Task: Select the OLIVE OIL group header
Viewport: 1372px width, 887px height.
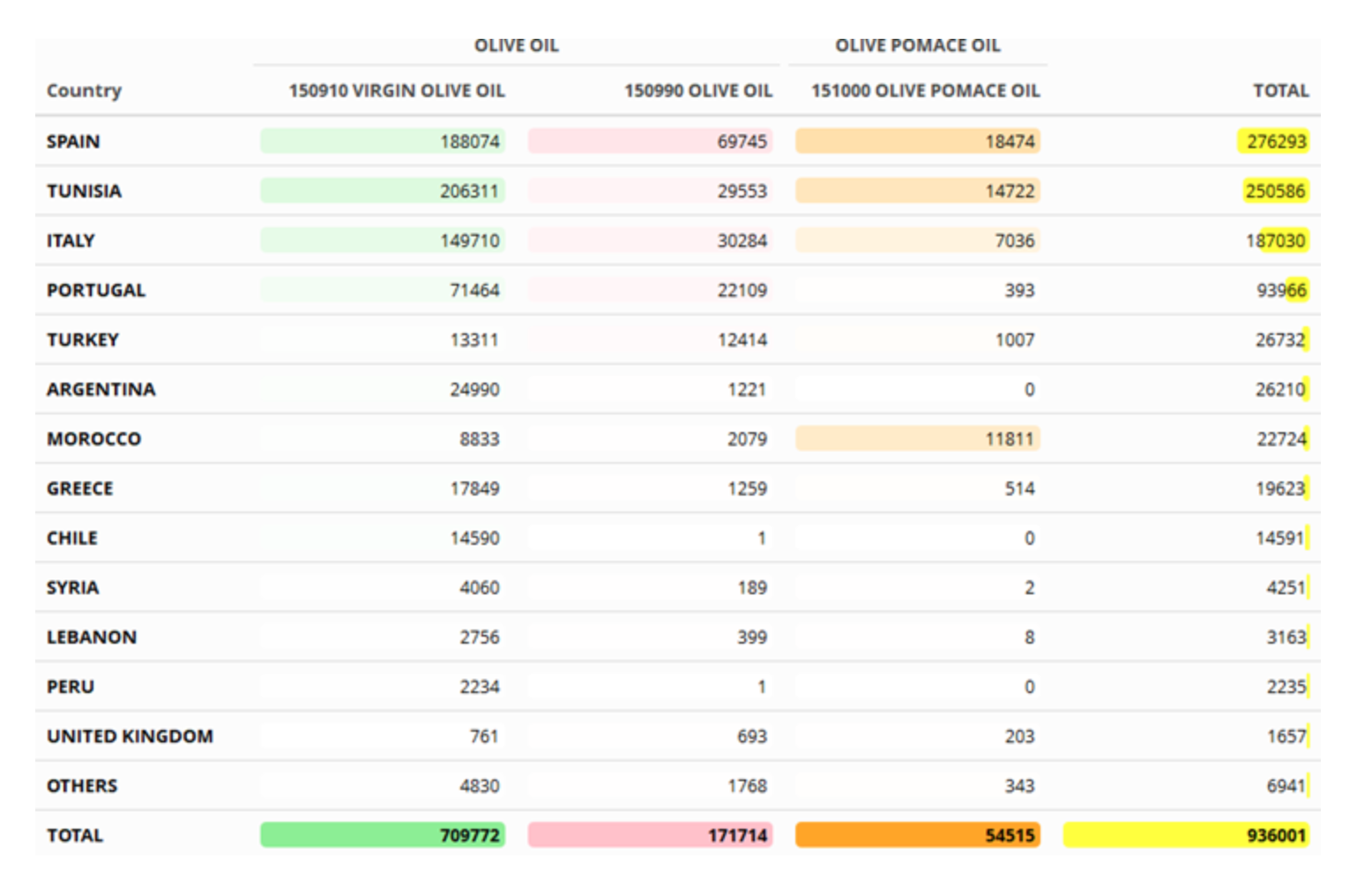Action: click(516, 46)
